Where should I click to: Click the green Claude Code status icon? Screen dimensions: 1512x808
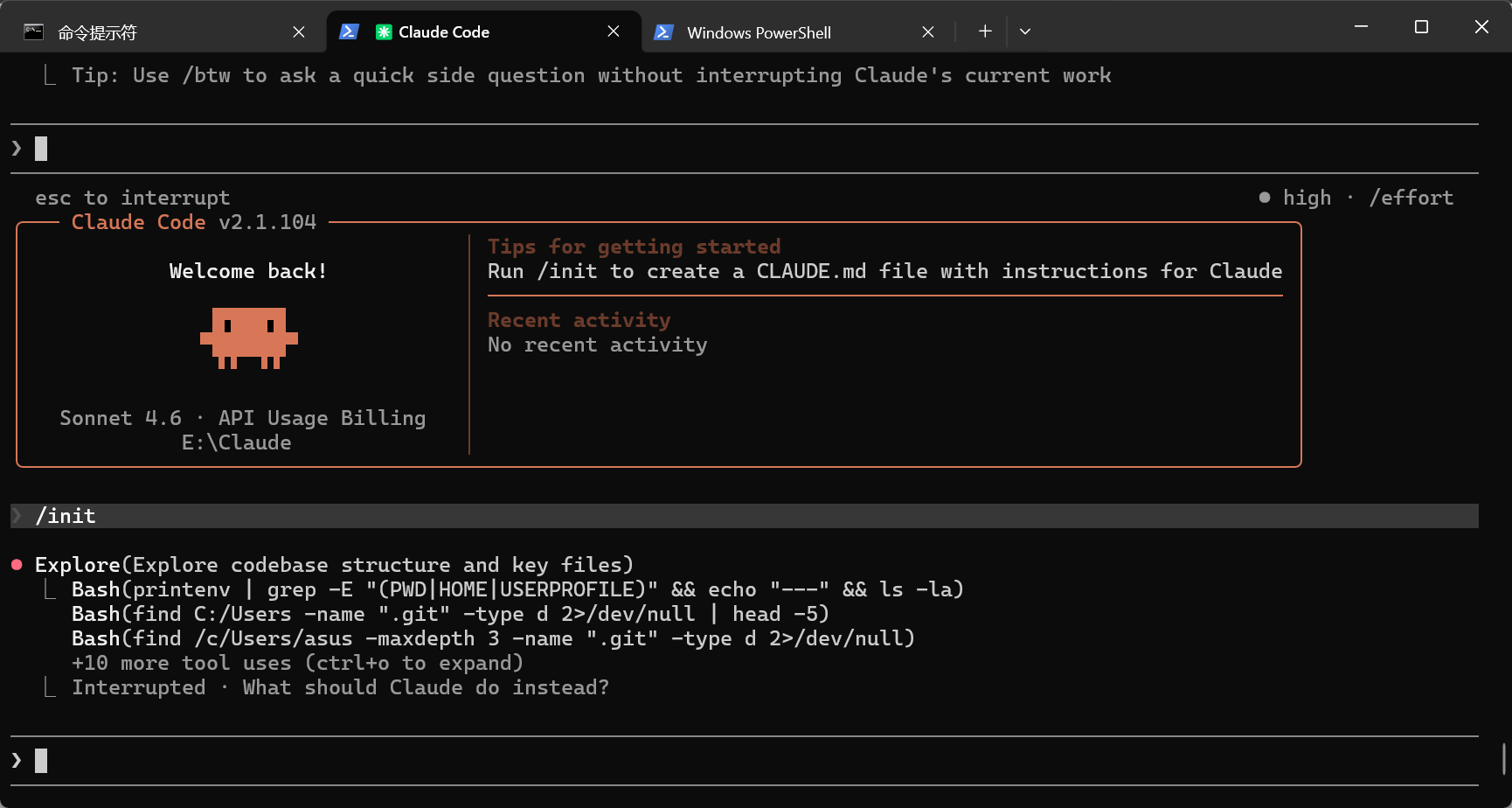(384, 32)
